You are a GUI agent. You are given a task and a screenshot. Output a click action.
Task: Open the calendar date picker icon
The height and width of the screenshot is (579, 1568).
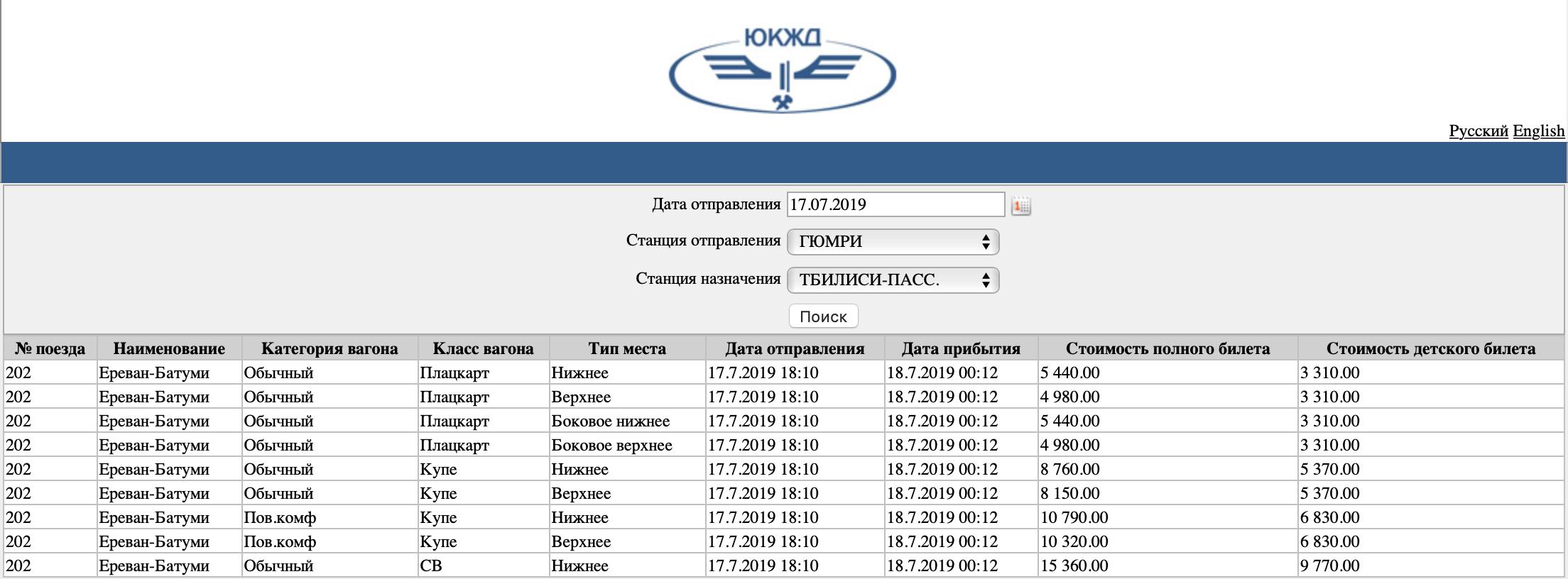point(1020,206)
